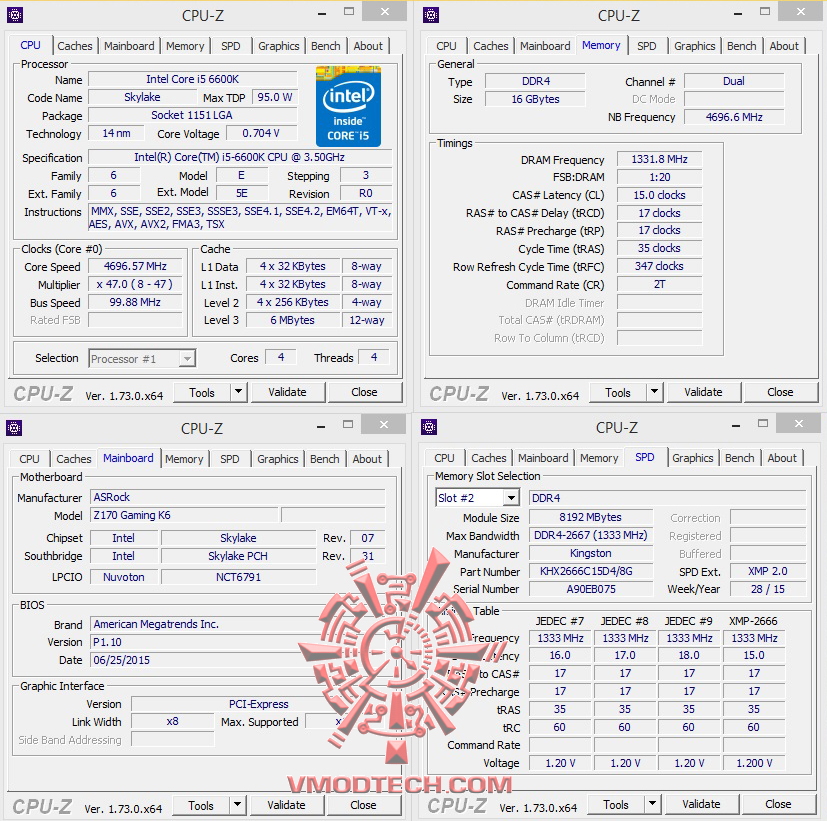Click the XMP-2666 voltage value 1.200 V
827x821 pixels.
[754, 763]
